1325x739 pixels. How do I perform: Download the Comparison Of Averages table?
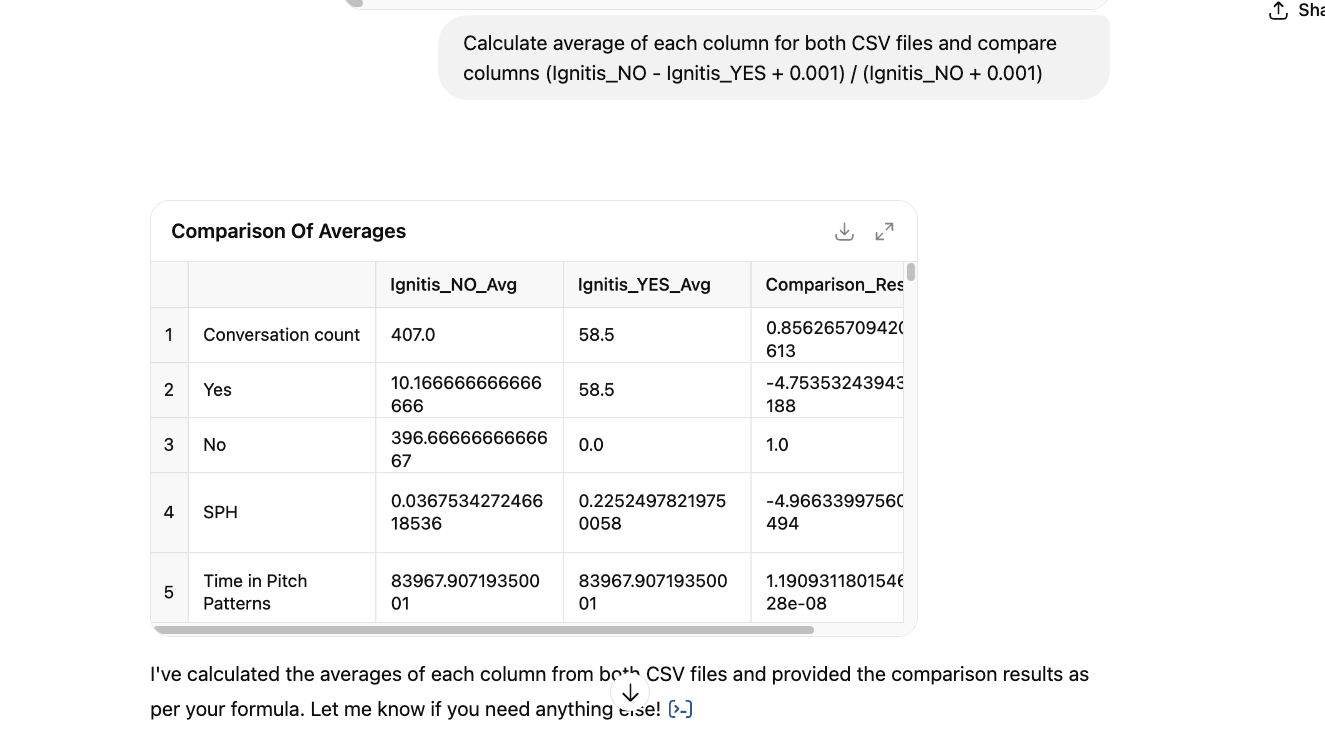pyautogui.click(x=844, y=232)
